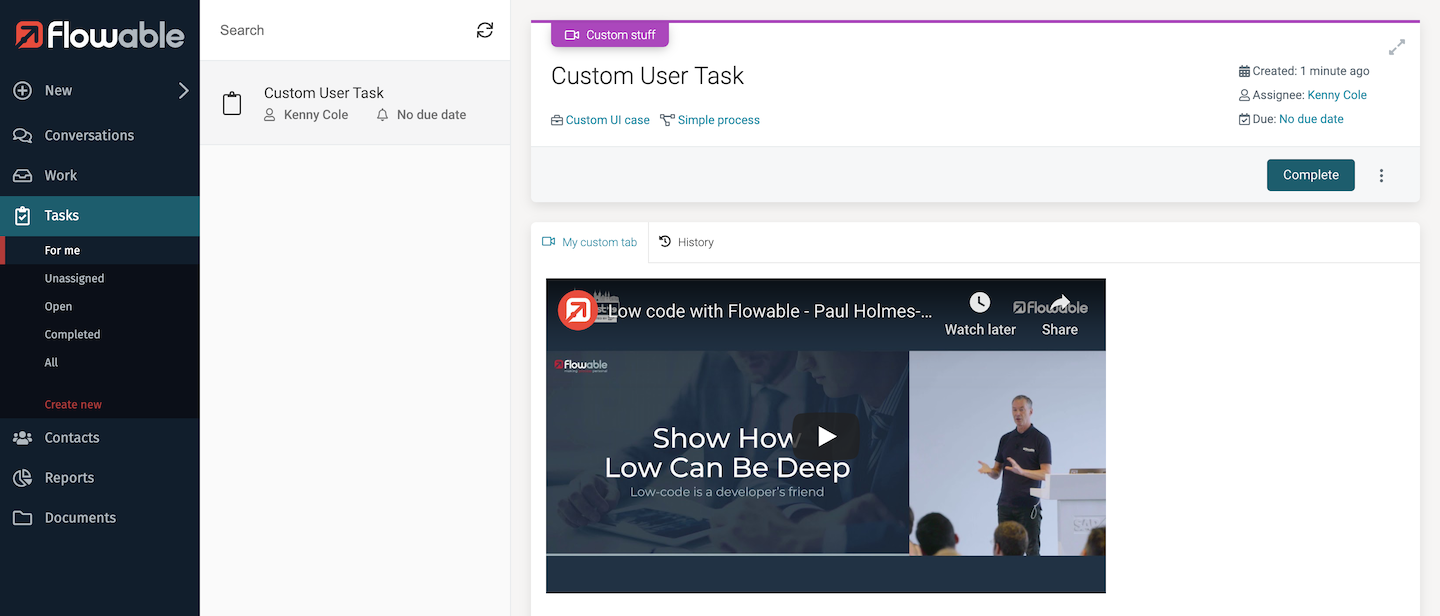Open the three-dot more actions menu

1381,175
